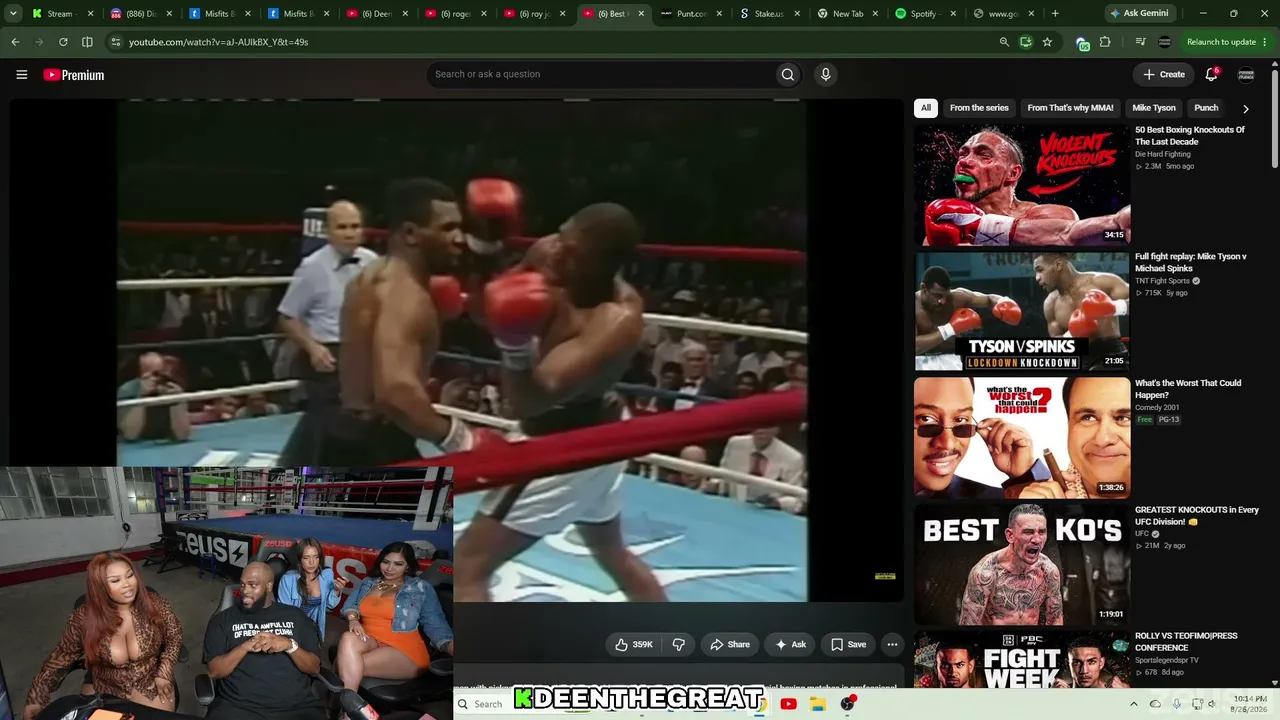Viewport: 1280px width, 720px height.
Task: Open YouTube notifications bell
Action: click(1211, 74)
